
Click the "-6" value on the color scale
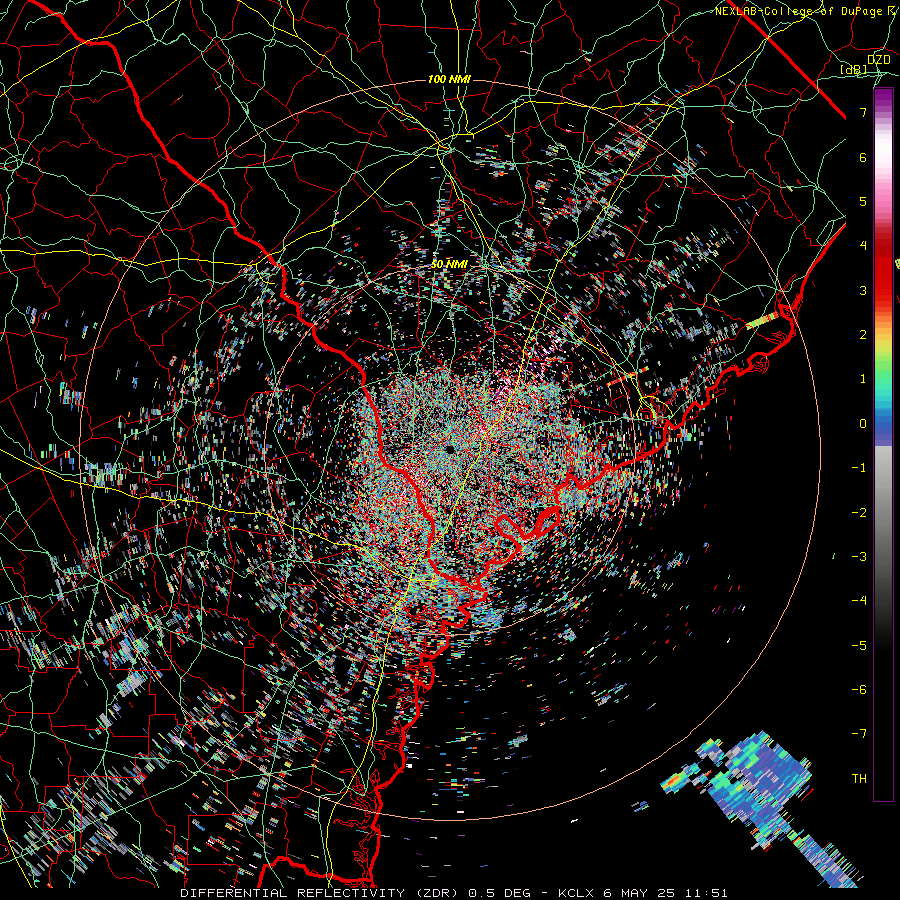pyautogui.click(x=859, y=690)
